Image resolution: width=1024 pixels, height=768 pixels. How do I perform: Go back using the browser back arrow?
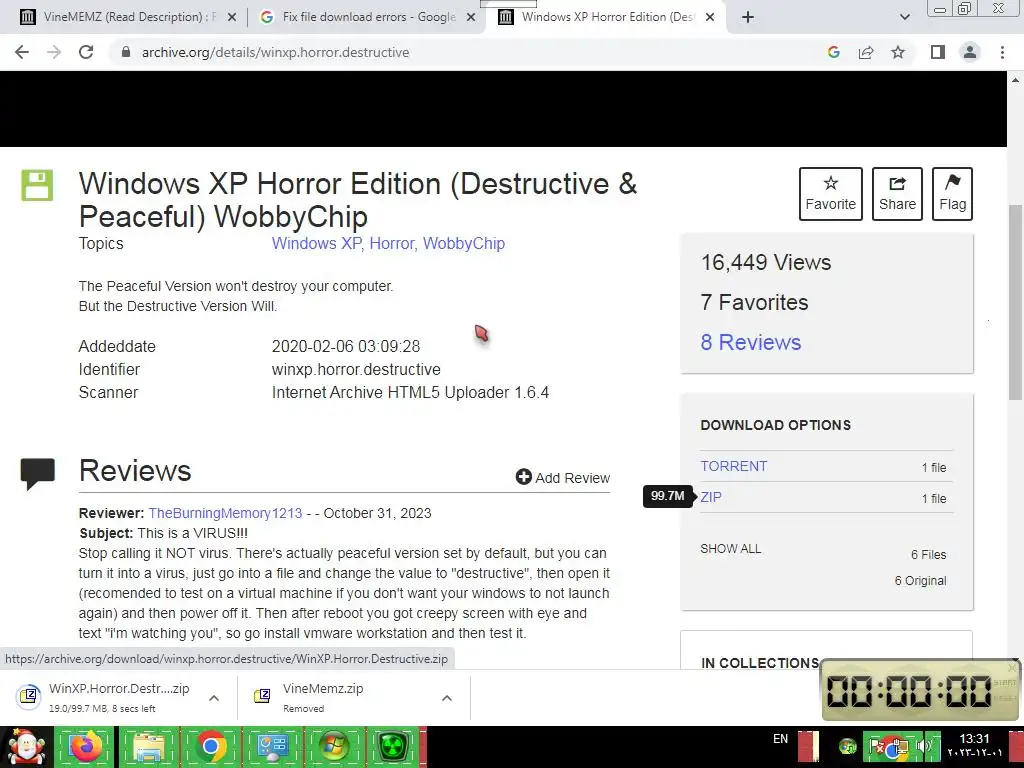22,52
